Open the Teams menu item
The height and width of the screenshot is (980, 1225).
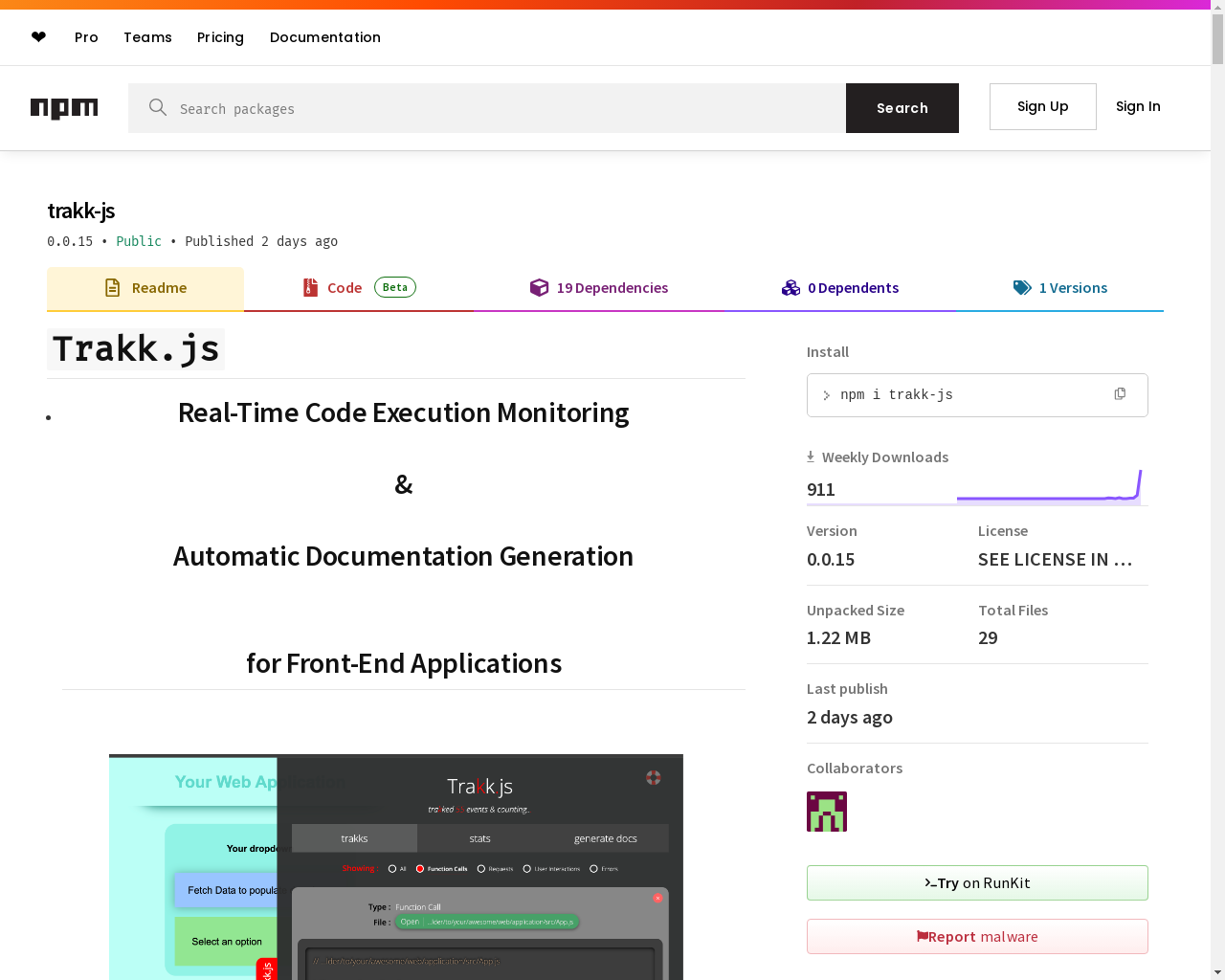click(x=147, y=37)
